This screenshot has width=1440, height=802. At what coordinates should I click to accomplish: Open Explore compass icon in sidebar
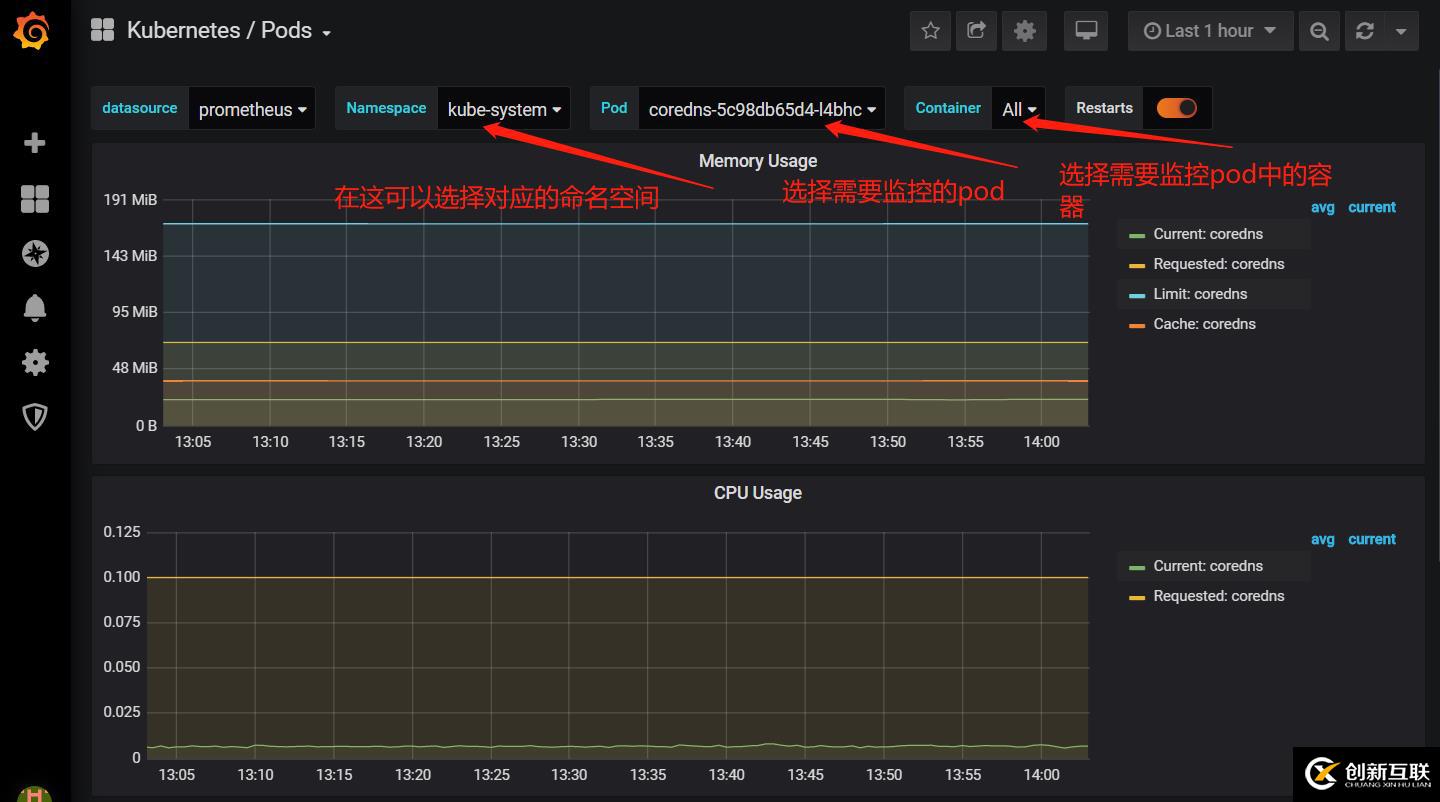point(35,254)
